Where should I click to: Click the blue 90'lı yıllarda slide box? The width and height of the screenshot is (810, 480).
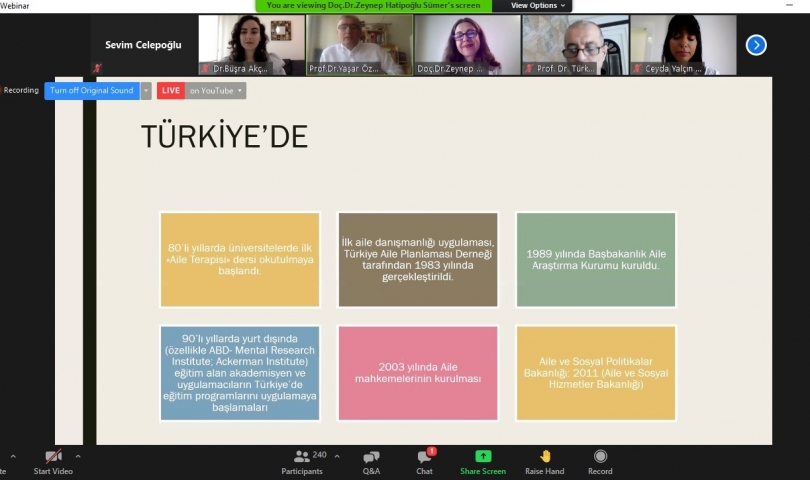240,373
